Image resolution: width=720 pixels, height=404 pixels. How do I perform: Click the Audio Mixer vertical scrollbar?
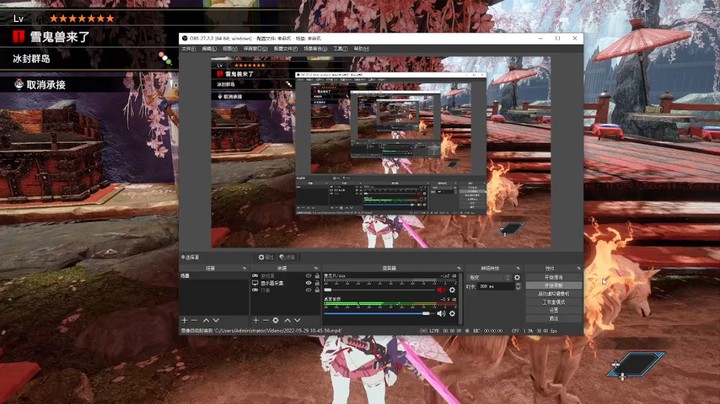460,298
